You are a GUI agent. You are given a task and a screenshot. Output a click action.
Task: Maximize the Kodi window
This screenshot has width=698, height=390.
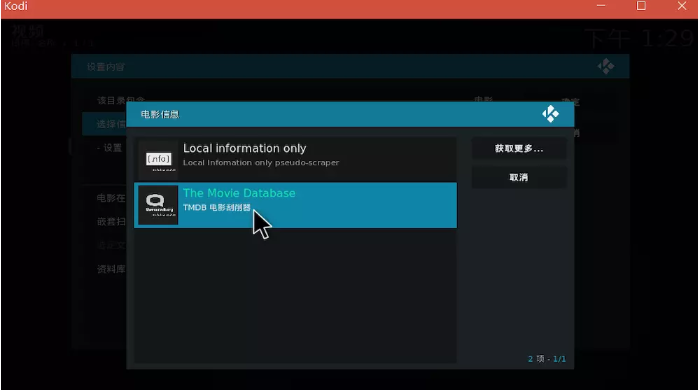[x=641, y=6]
